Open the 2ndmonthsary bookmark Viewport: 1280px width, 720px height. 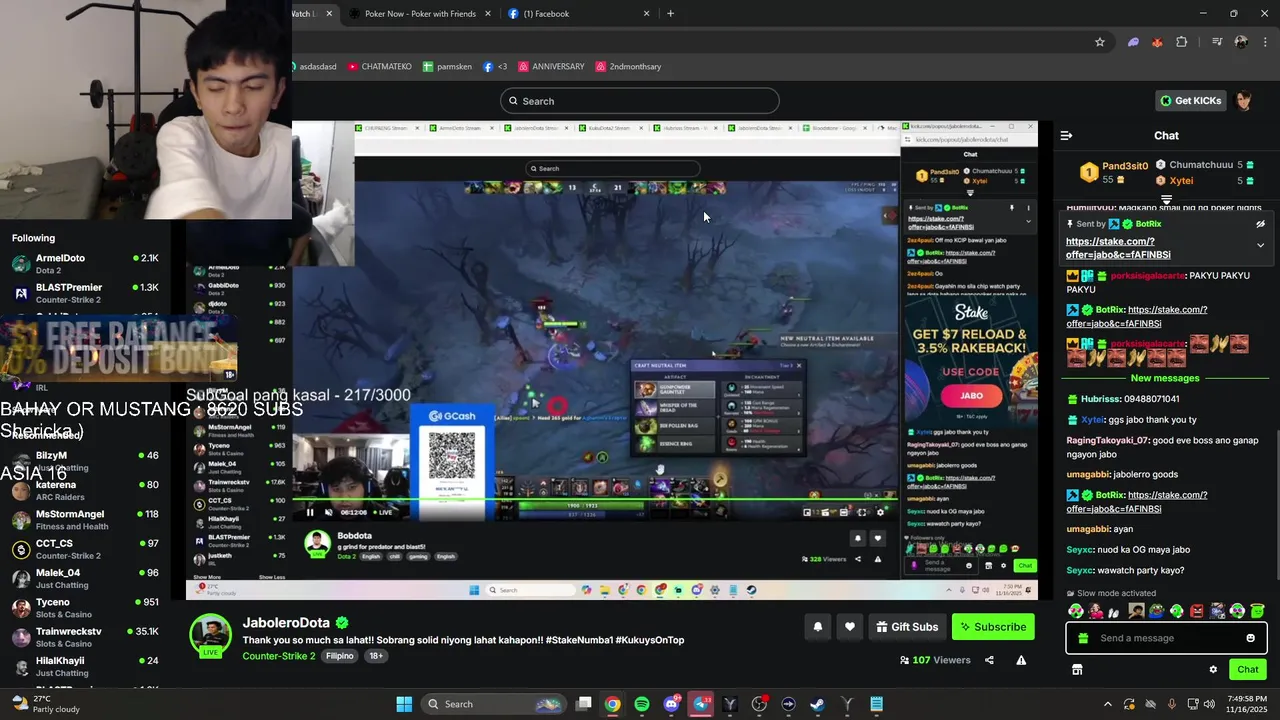click(x=628, y=67)
